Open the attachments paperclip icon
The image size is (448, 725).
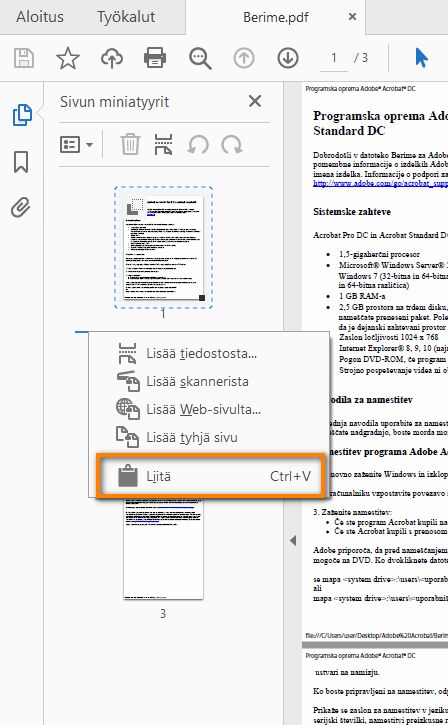click(x=21, y=208)
